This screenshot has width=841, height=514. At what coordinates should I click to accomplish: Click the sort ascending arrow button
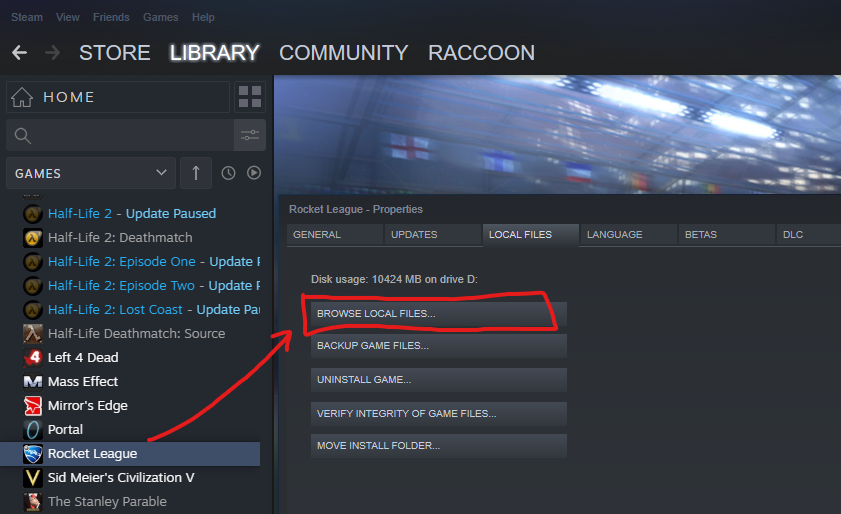pyautogui.click(x=196, y=173)
